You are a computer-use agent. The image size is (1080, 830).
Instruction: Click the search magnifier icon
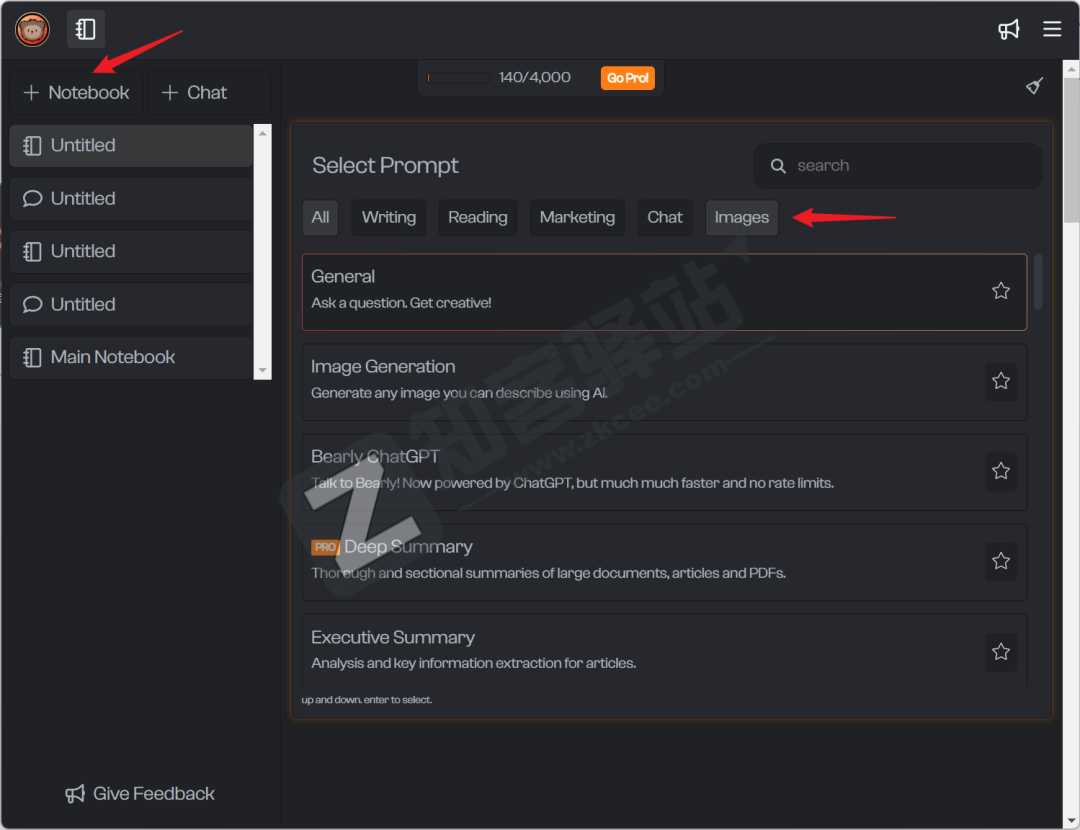click(x=778, y=166)
